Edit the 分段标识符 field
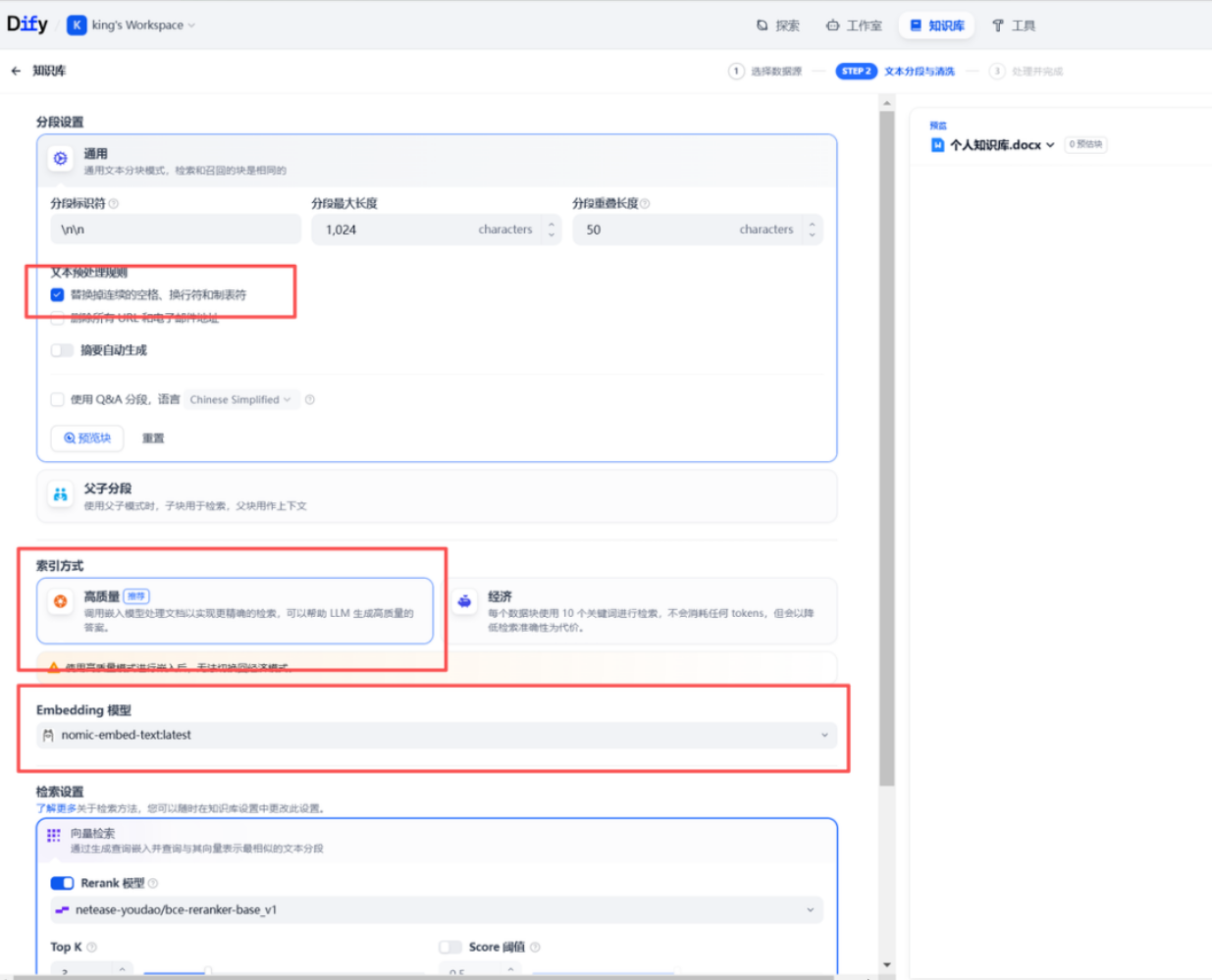Viewport: 1212px width, 980px height. pyautogui.click(x=176, y=230)
